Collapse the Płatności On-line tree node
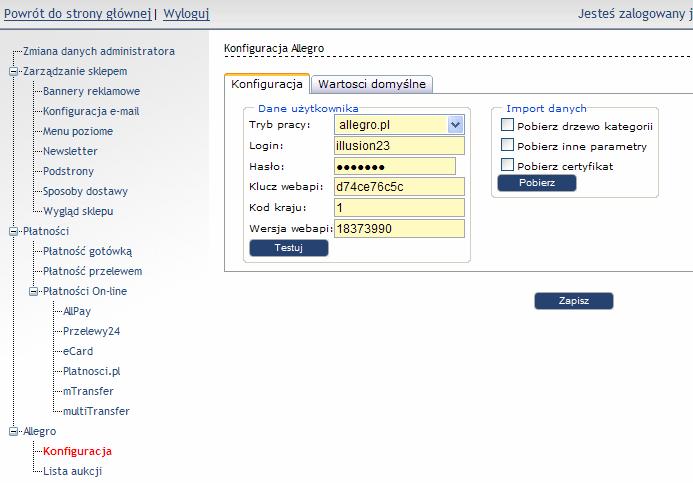The width and height of the screenshot is (693, 483). [x=34, y=291]
